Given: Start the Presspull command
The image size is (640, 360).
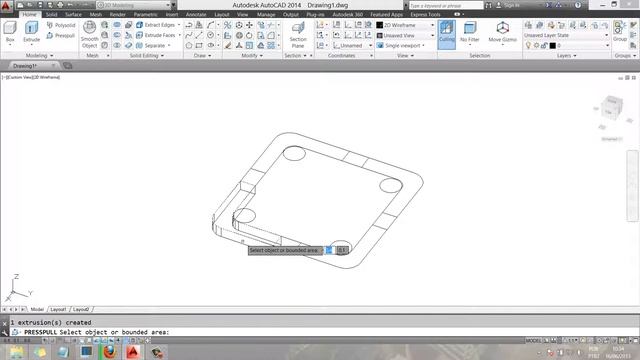Looking at the screenshot, I should click(61, 36).
